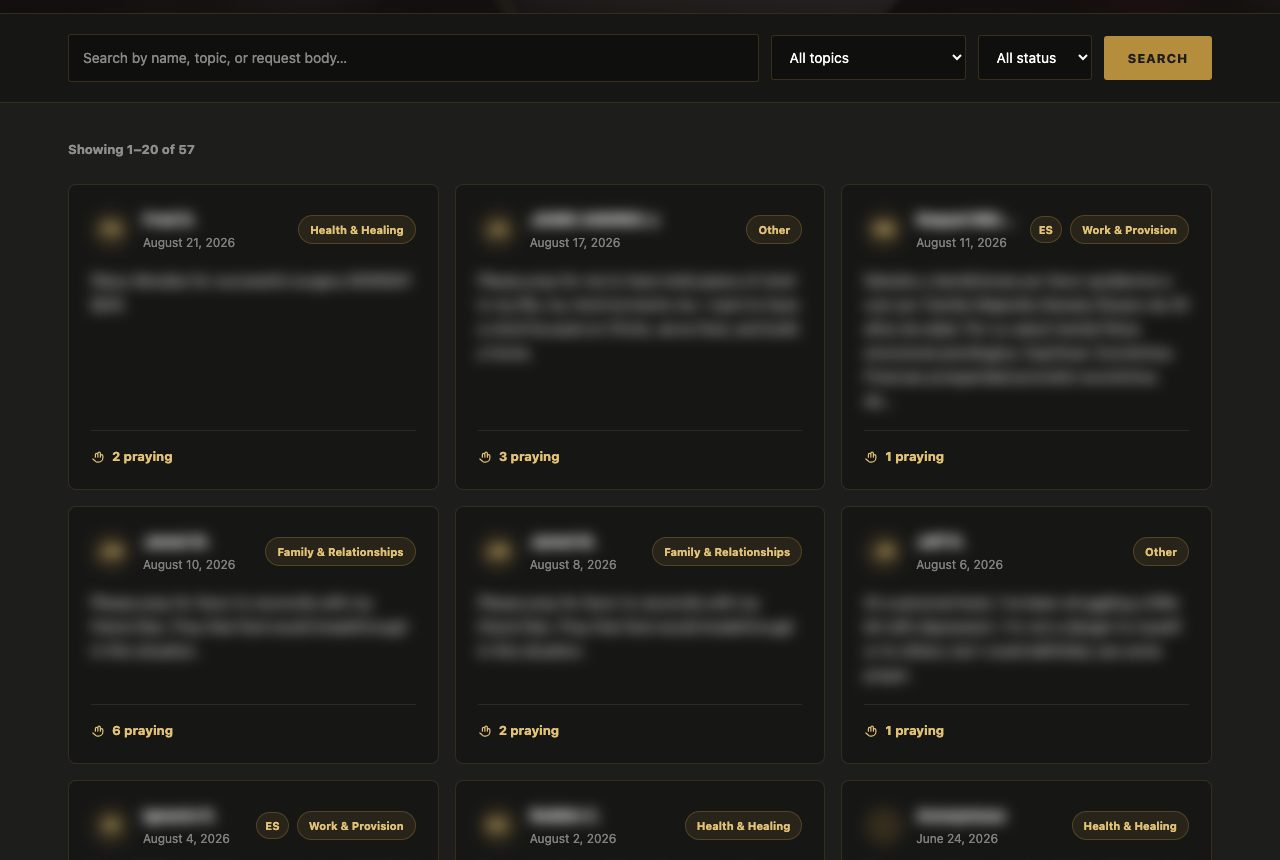Image resolution: width=1280 pixels, height=860 pixels.
Task: Click praying hands icon on August 21 card
Action: pyautogui.click(x=98, y=457)
